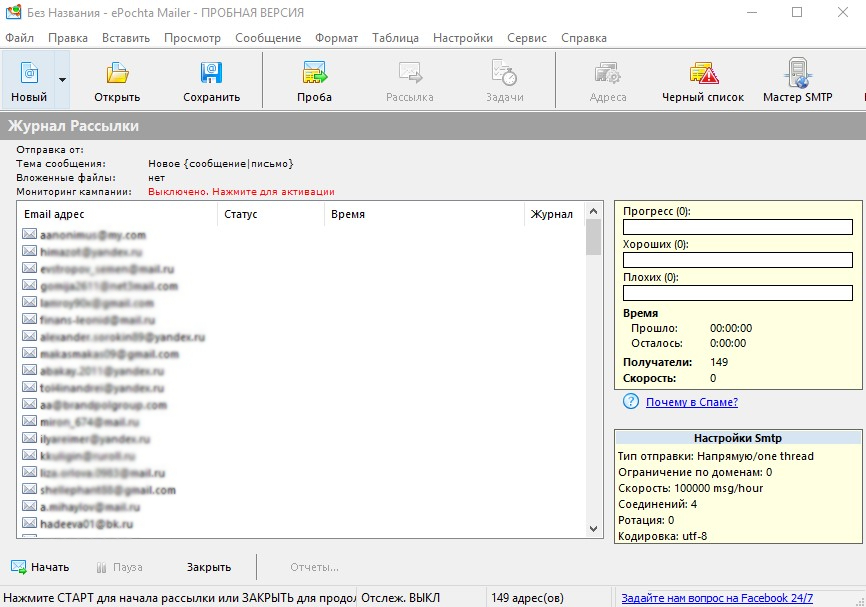Launch the Мастер SMTP wizard
Image resolution: width=866 pixels, height=607 pixels.
pyautogui.click(x=798, y=81)
